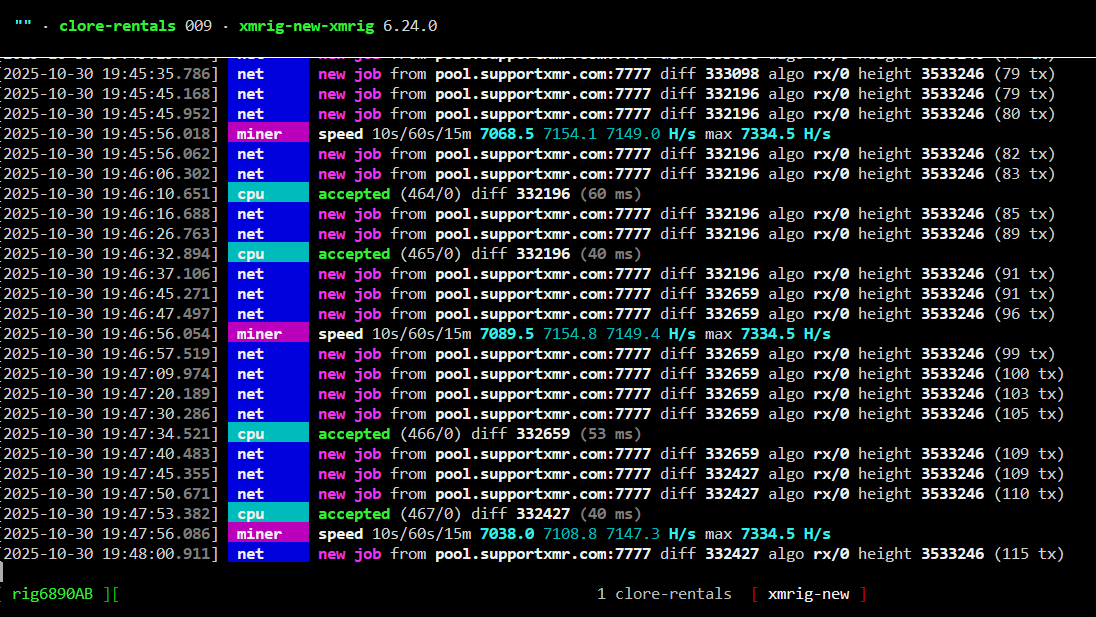Select the rig6890AB hostname in status bar
Image resolution: width=1096 pixels, height=617 pixels.
[52, 594]
